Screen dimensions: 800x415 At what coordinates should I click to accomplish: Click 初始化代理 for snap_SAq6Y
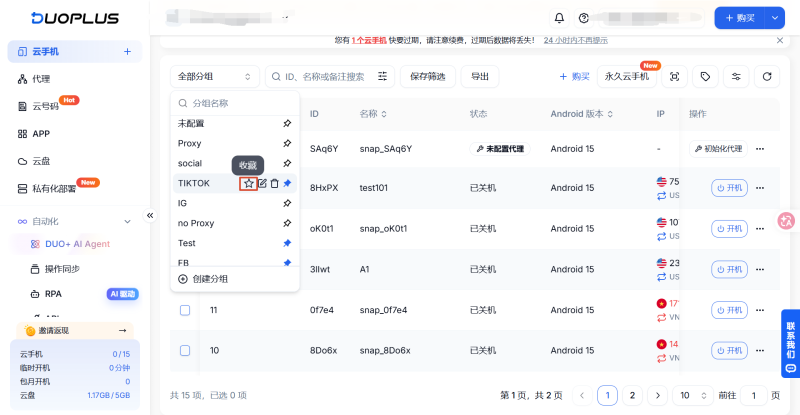[718, 149]
